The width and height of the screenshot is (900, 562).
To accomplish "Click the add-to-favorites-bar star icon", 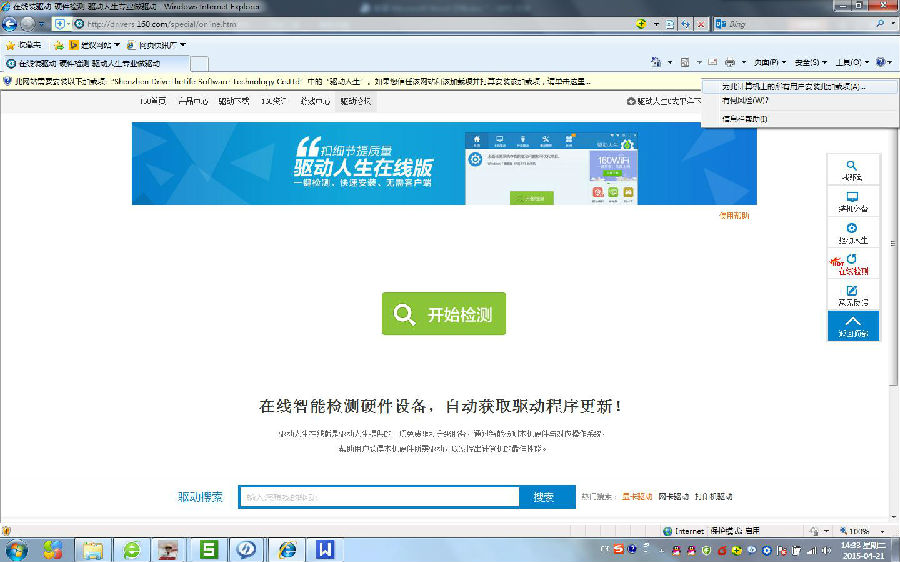I will [x=59, y=45].
